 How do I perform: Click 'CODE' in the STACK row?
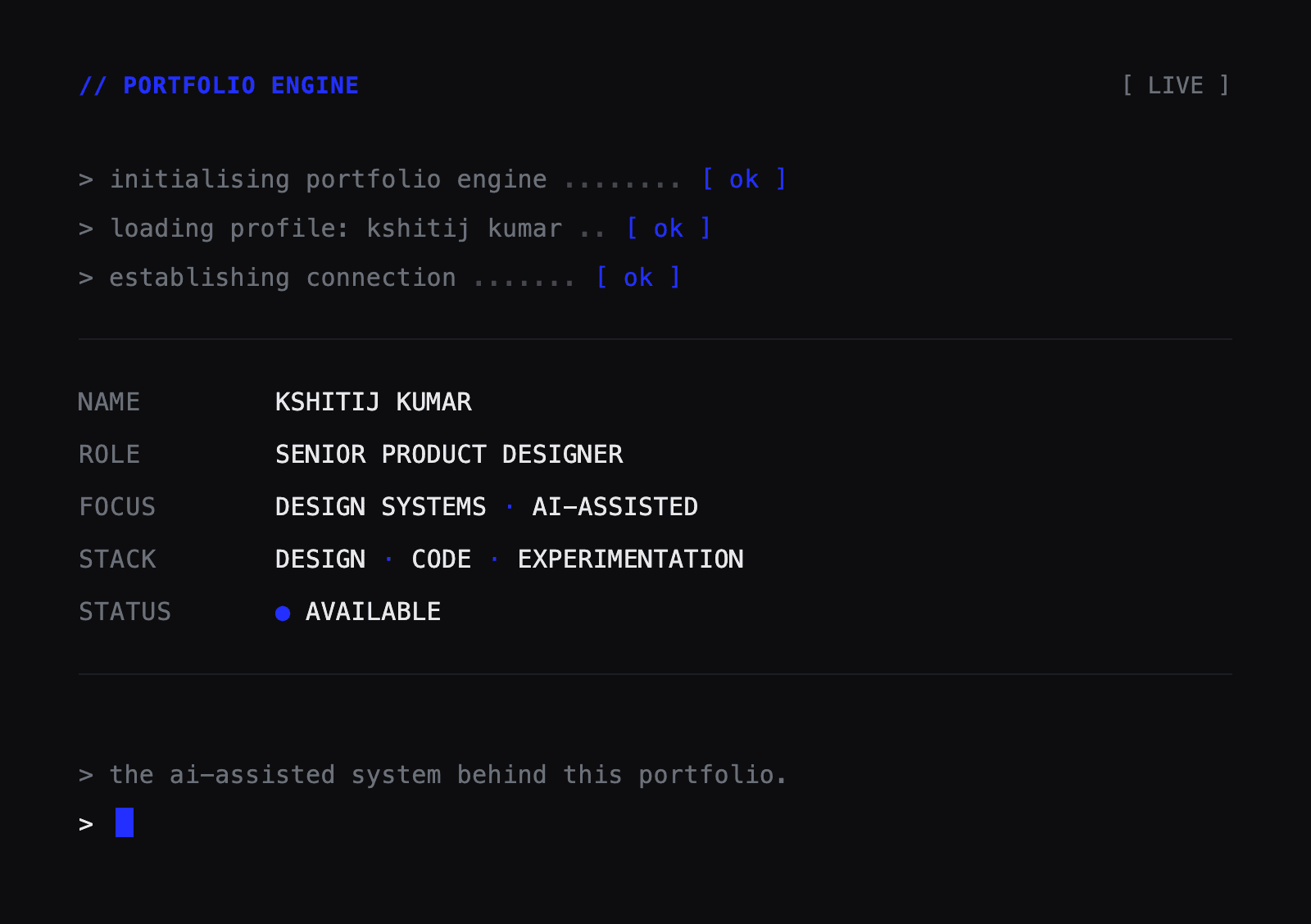click(442, 559)
